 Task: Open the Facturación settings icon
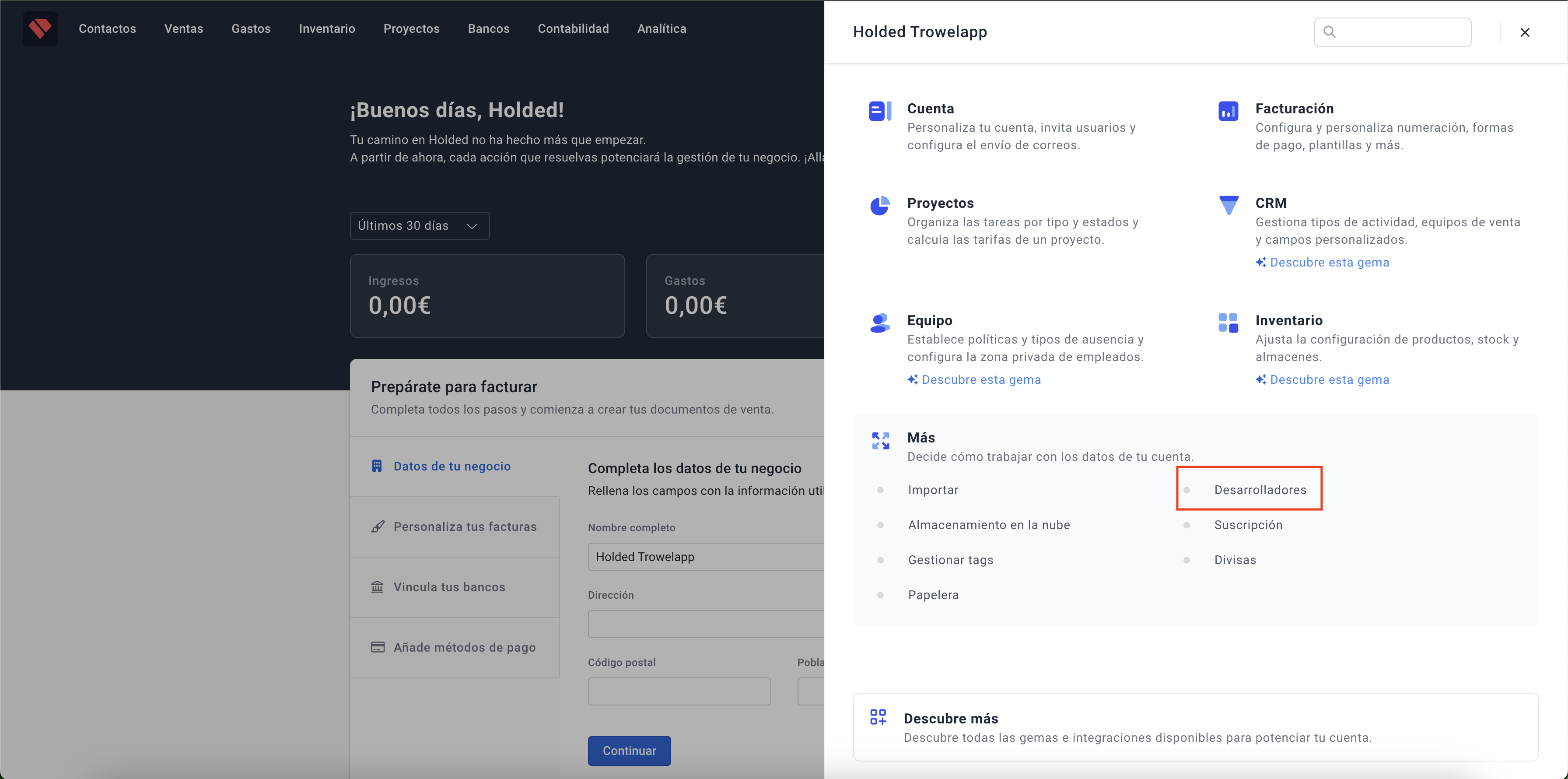coord(1228,111)
